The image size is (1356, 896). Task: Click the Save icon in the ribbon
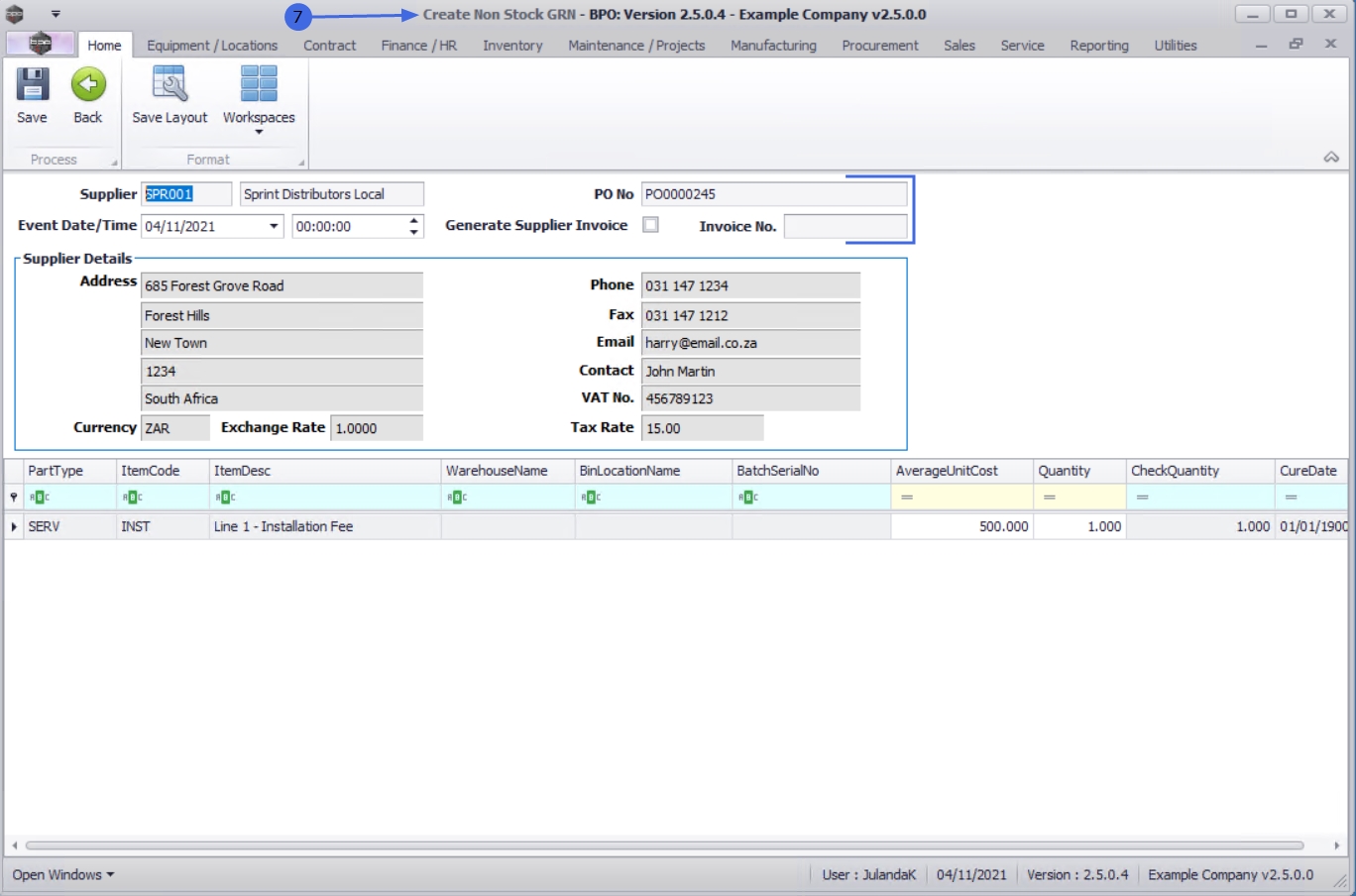(32, 85)
